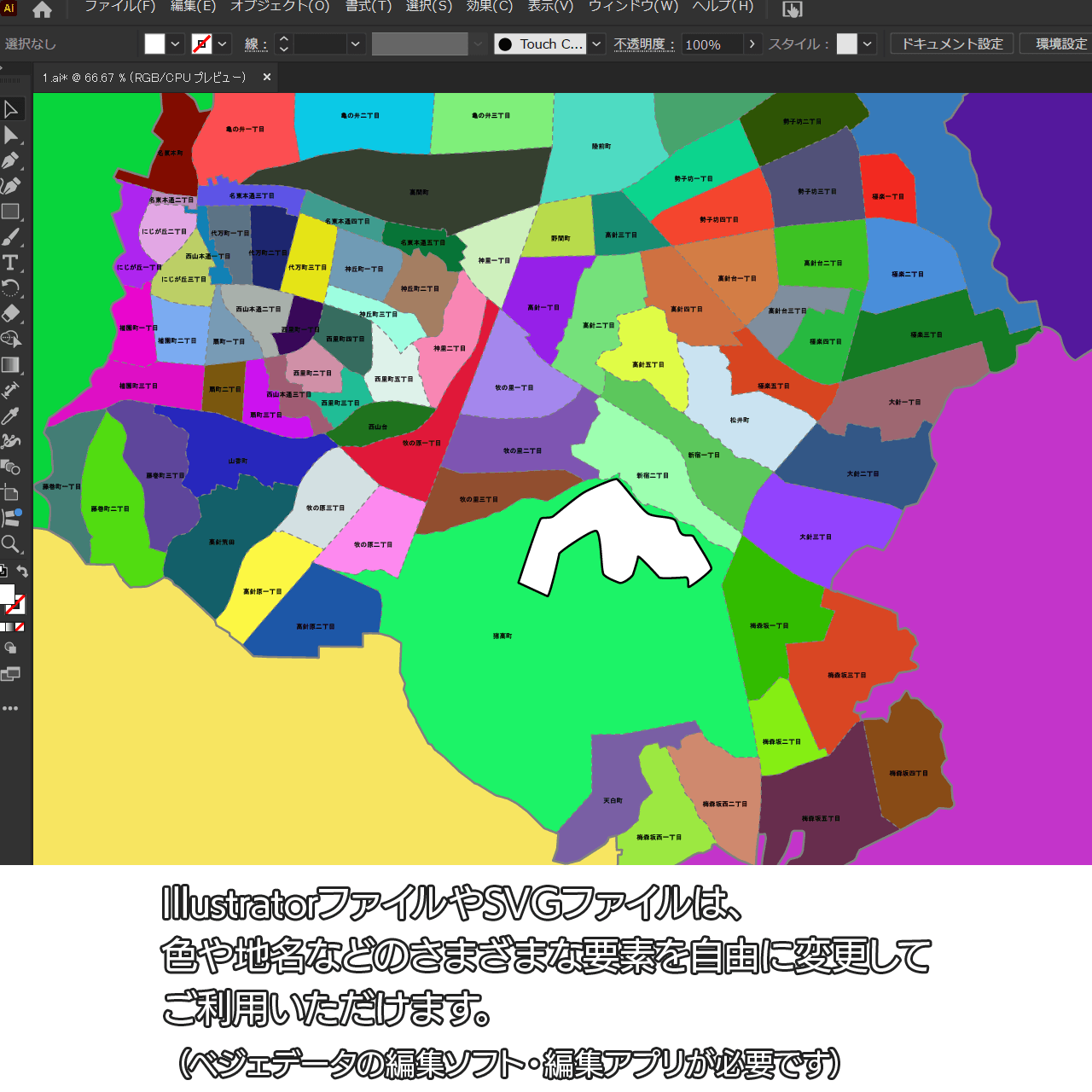Open the 効果(C) menu
Image resolution: width=1092 pixels, height=1092 pixels.
click(489, 7)
